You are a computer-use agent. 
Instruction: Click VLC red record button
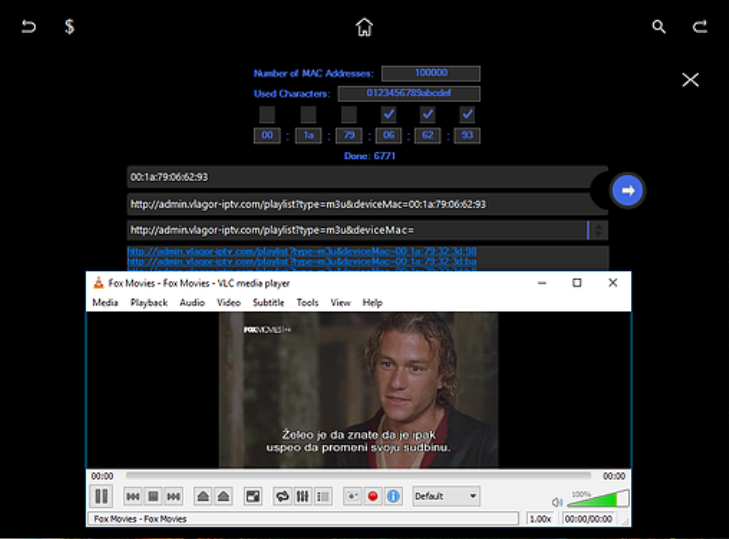pos(372,497)
